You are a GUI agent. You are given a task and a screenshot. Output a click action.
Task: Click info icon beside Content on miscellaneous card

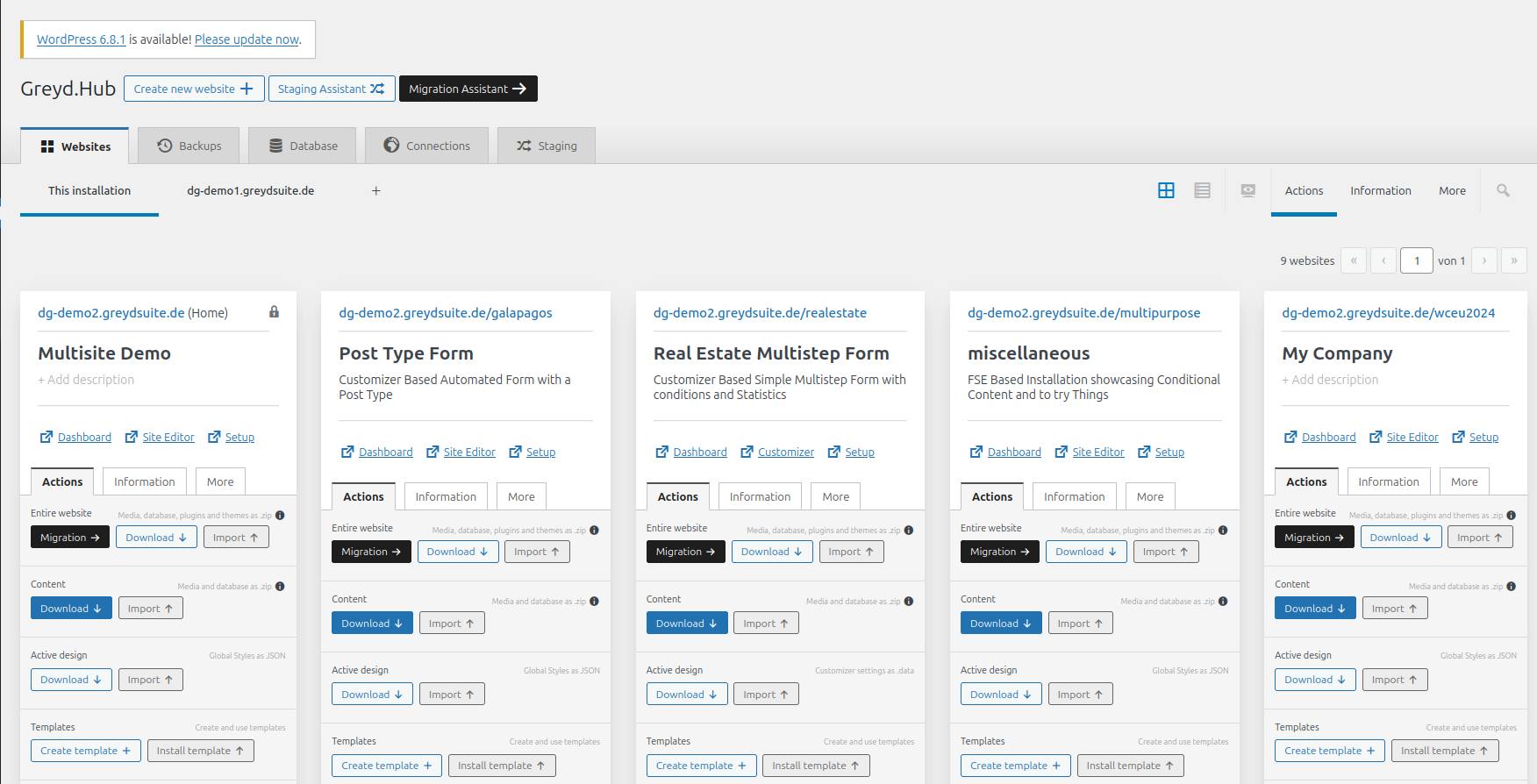[x=1223, y=602]
